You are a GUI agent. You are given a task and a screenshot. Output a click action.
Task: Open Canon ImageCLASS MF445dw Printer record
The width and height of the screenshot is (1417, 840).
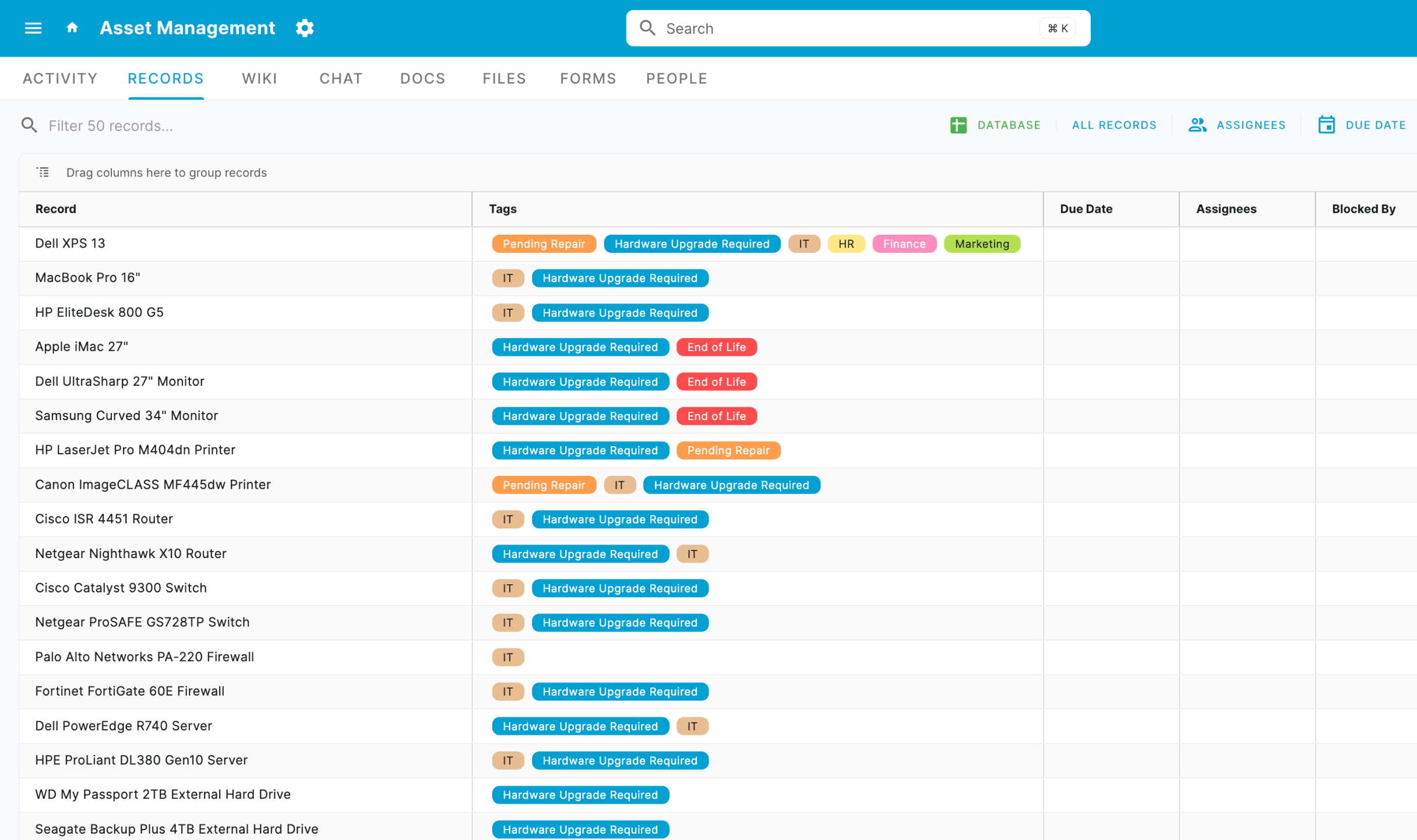click(153, 485)
